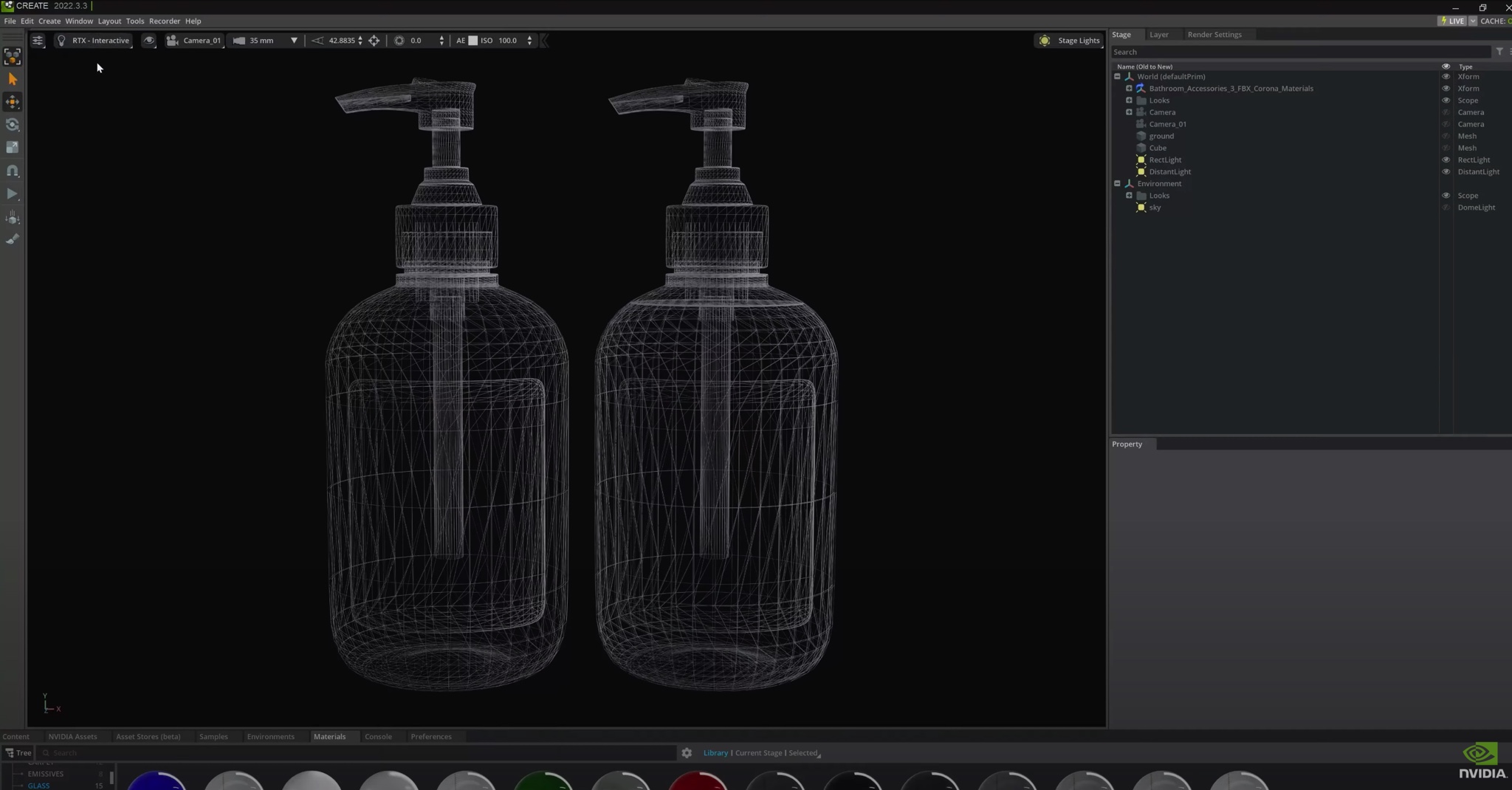Collapse the World (defaultPrim) tree
This screenshot has width=1512, height=790.
pos(1117,77)
